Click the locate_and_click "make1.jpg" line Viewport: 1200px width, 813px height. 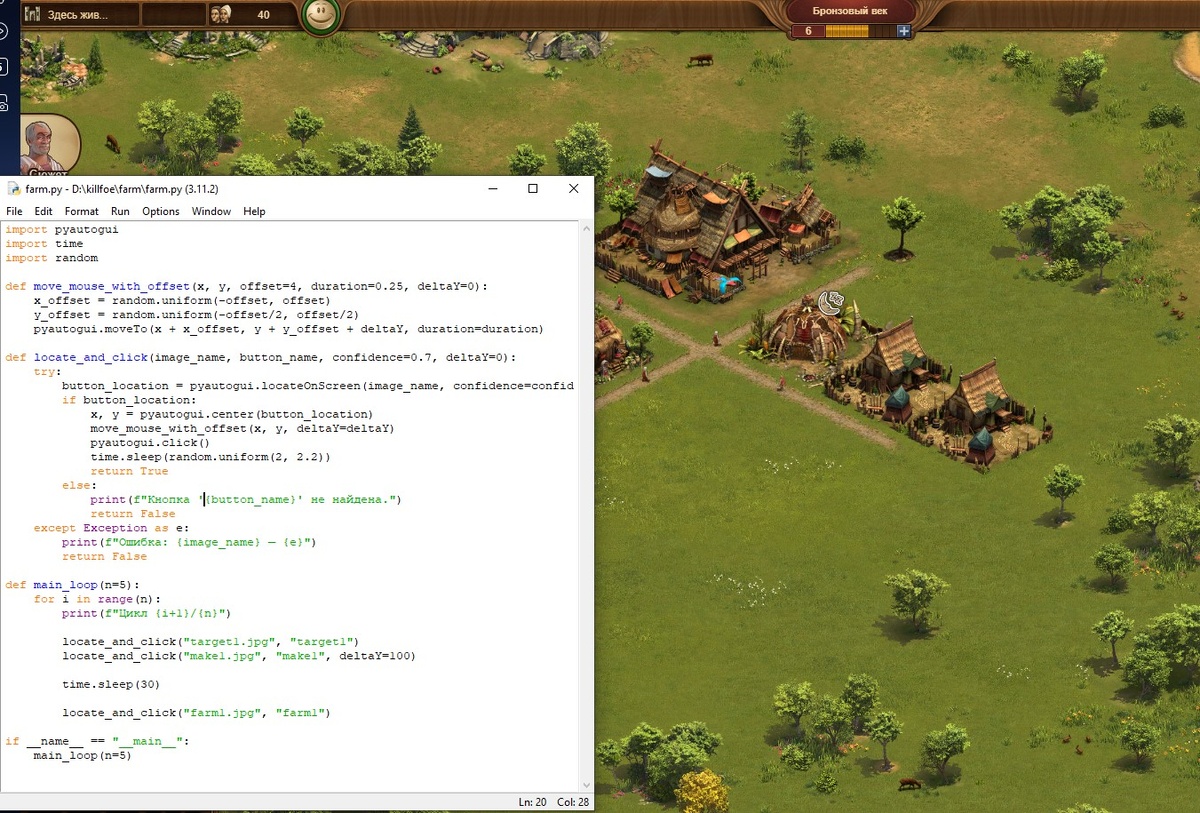click(x=238, y=656)
